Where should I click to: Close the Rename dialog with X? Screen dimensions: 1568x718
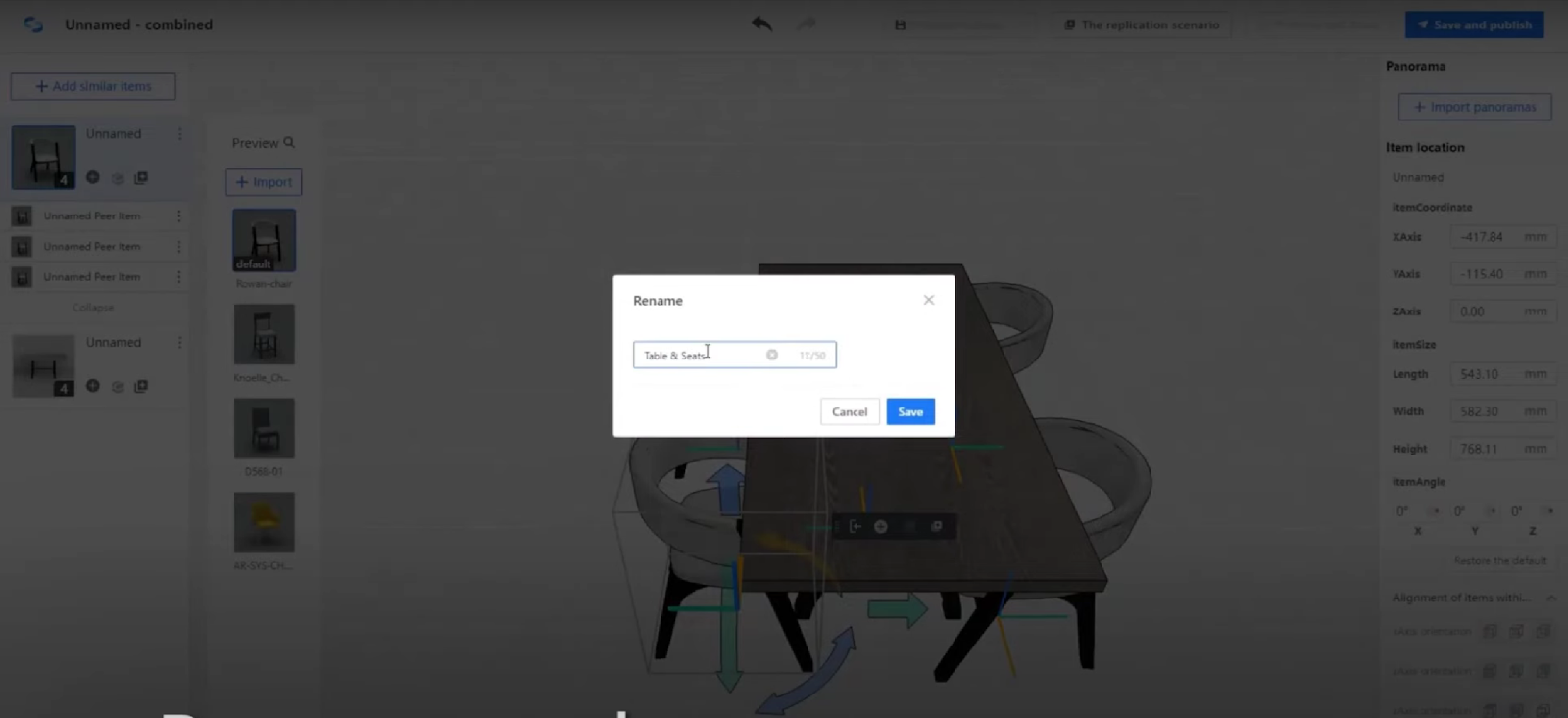(929, 300)
